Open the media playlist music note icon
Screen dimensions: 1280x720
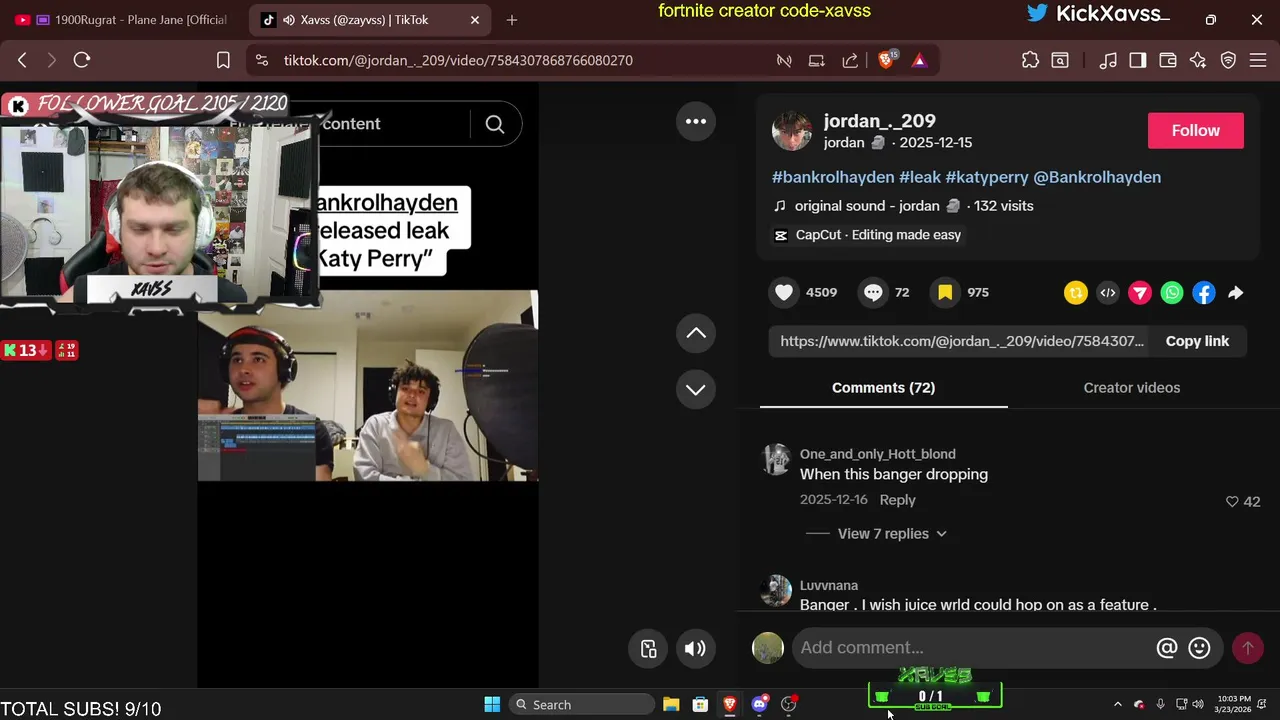(x=1108, y=61)
